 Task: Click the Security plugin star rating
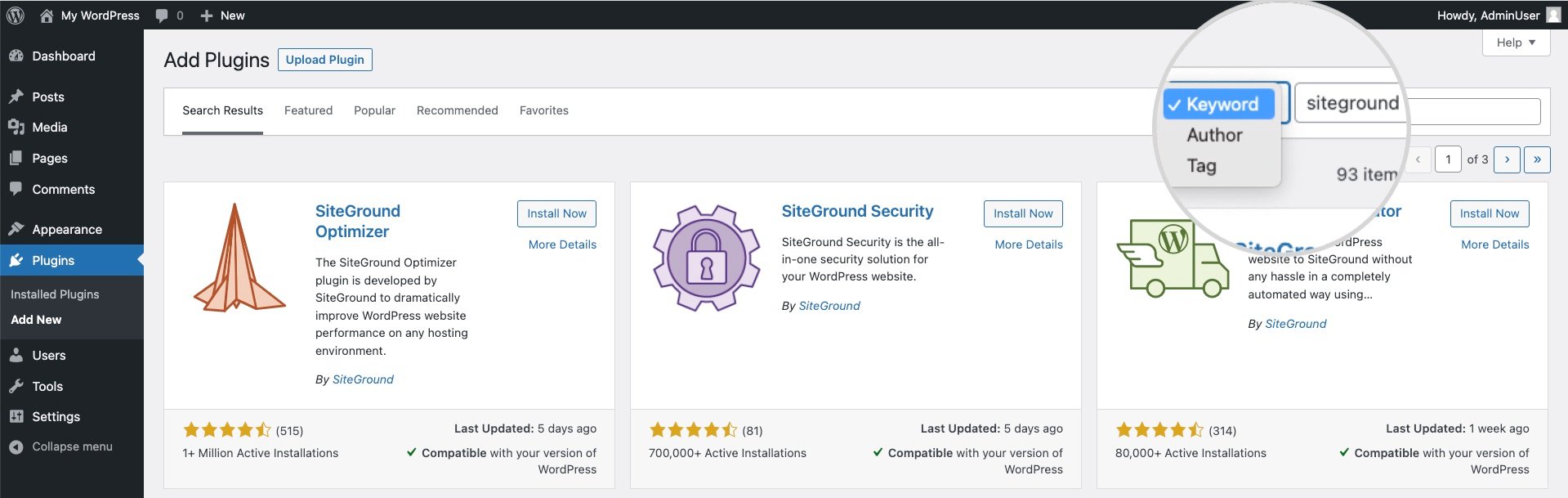pyautogui.click(x=694, y=430)
